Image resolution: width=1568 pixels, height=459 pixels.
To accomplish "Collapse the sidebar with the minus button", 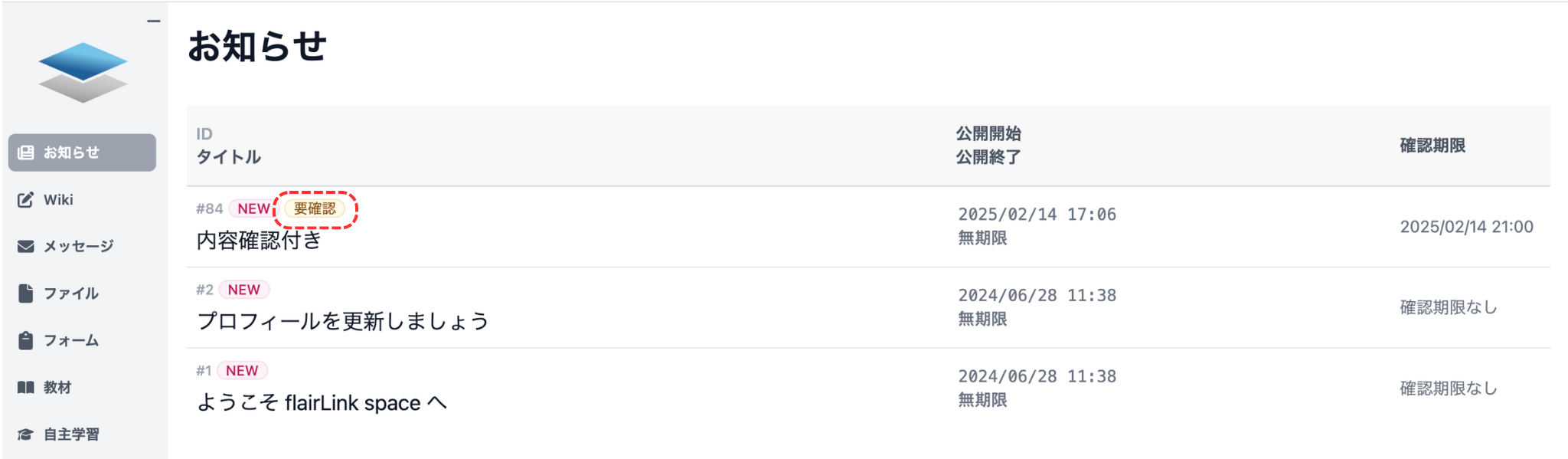I will [x=154, y=21].
